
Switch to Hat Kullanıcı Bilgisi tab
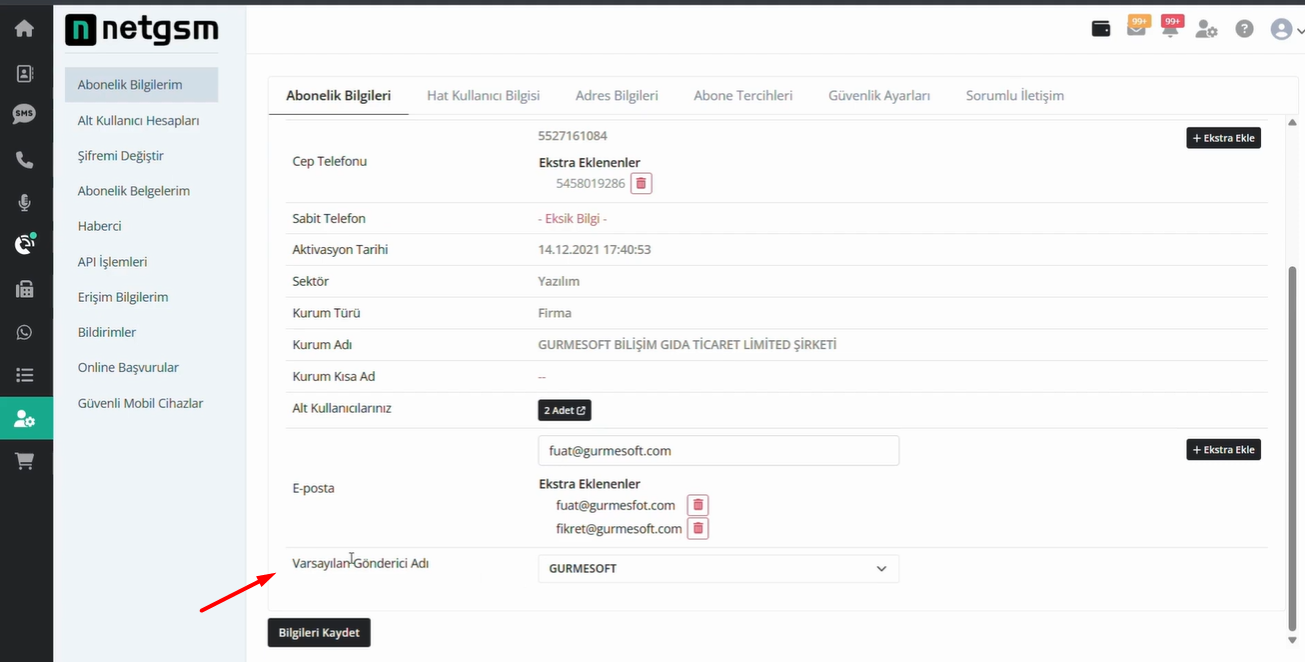(x=483, y=96)
